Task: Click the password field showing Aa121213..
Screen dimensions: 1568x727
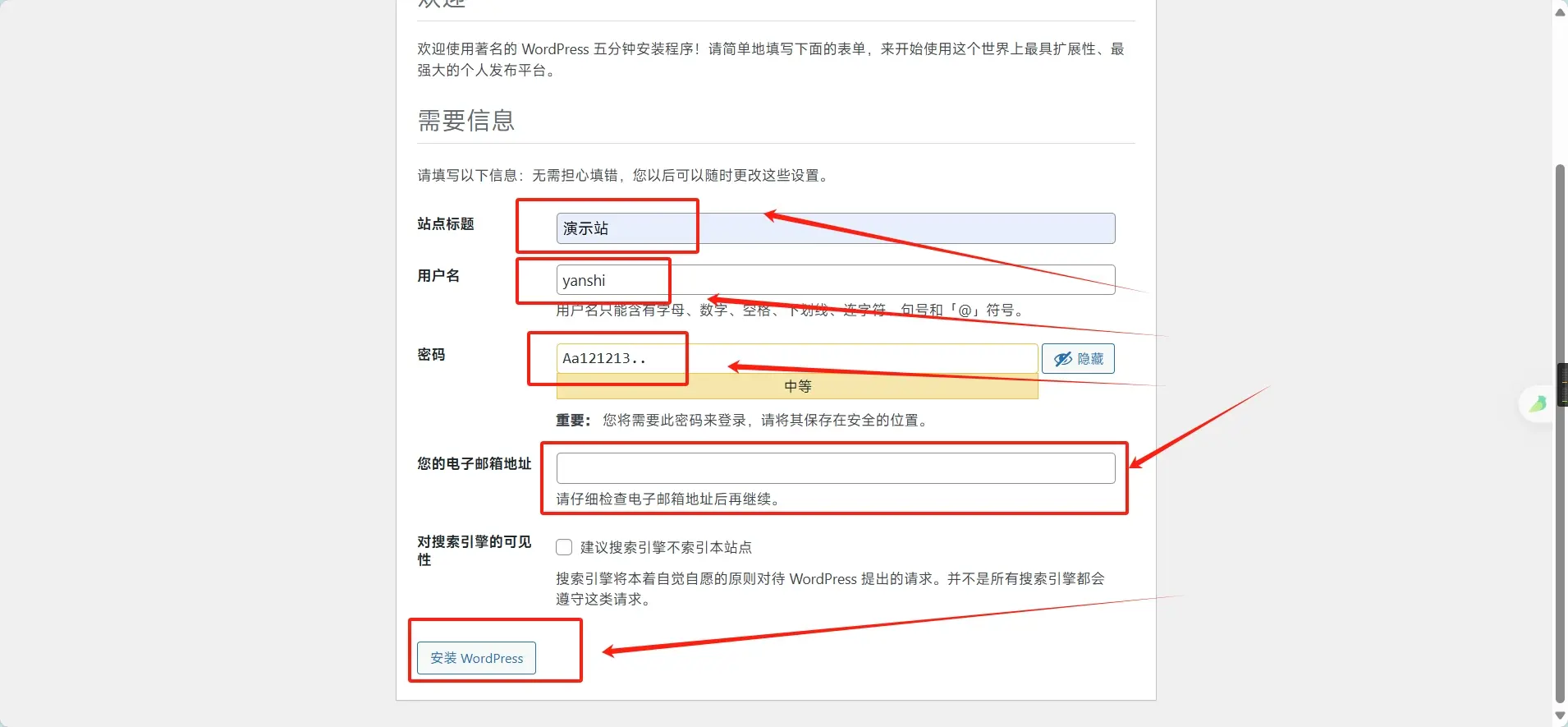Action: tap(797, 359)
